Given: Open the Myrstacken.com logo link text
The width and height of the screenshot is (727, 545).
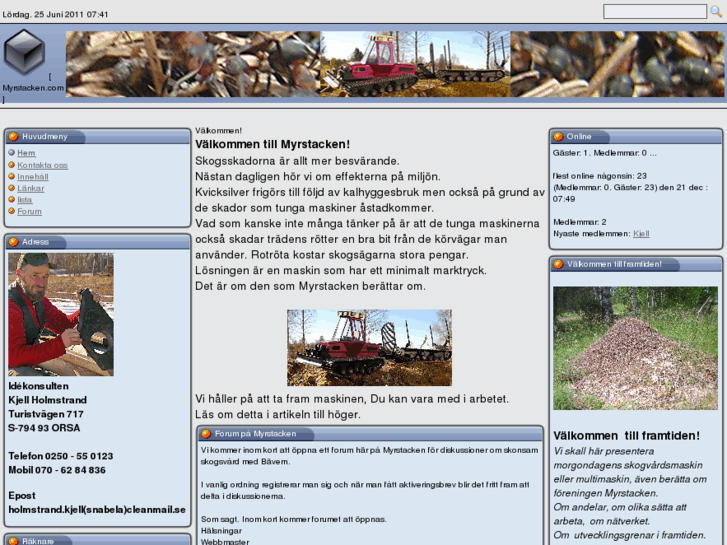Looking at the screenshot, I should click(33, 88).
